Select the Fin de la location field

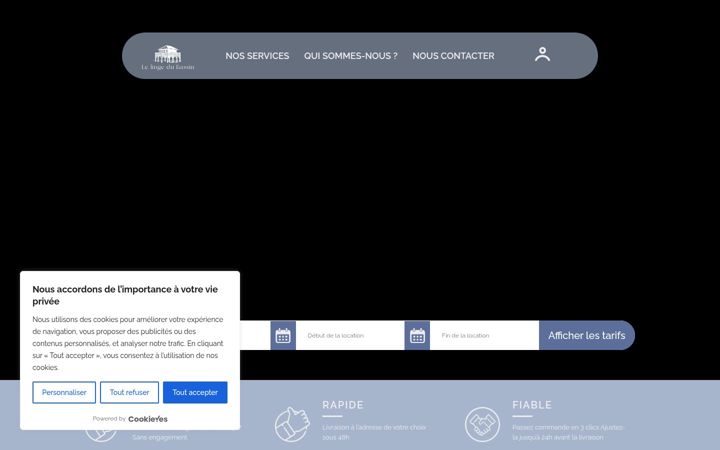pyautogui.click(x=484, y=335)
